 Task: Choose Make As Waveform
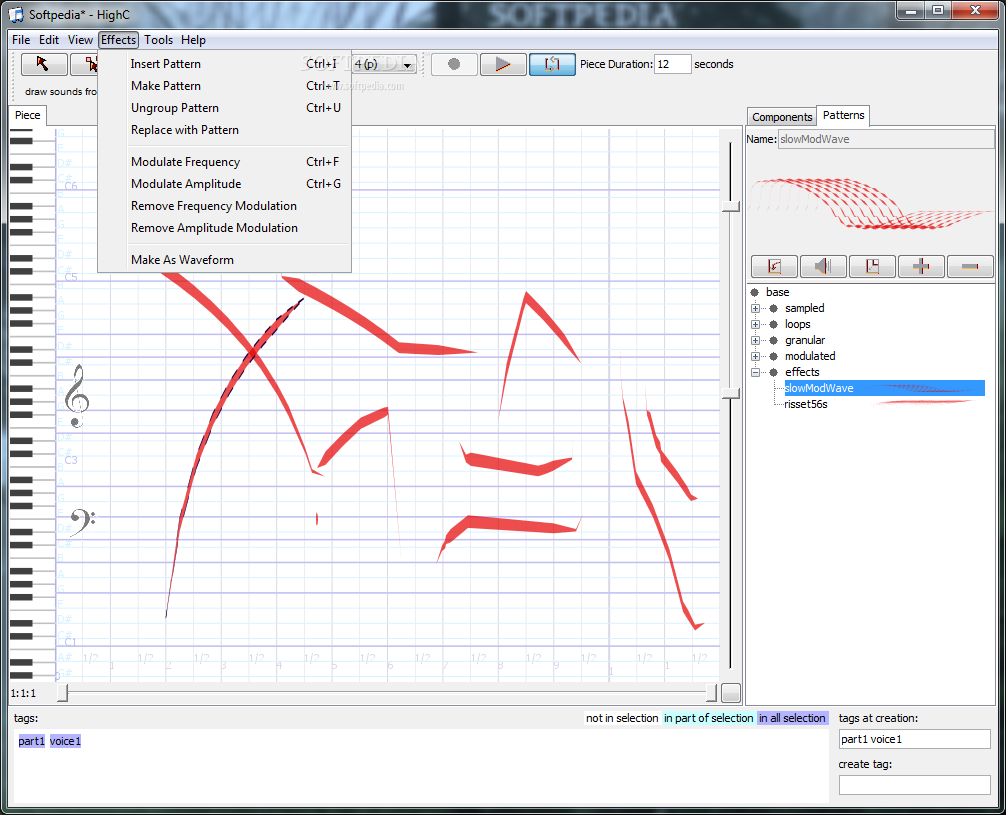(225, 260)
